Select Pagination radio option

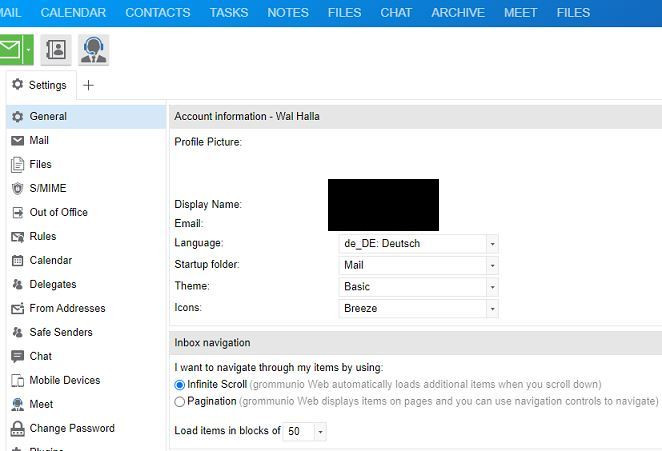click(180, 401)
